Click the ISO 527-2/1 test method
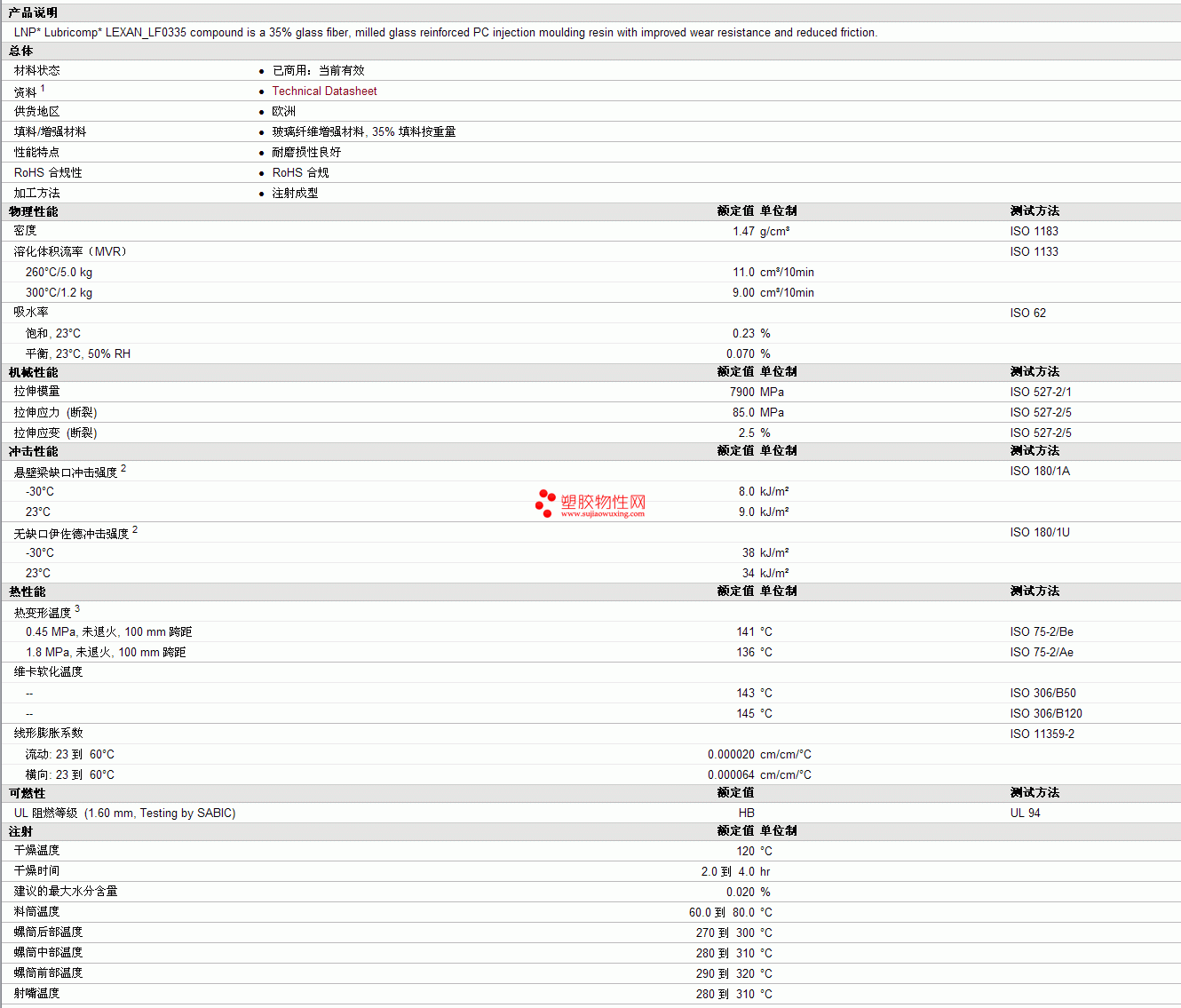 click(x=1041, y=392)
